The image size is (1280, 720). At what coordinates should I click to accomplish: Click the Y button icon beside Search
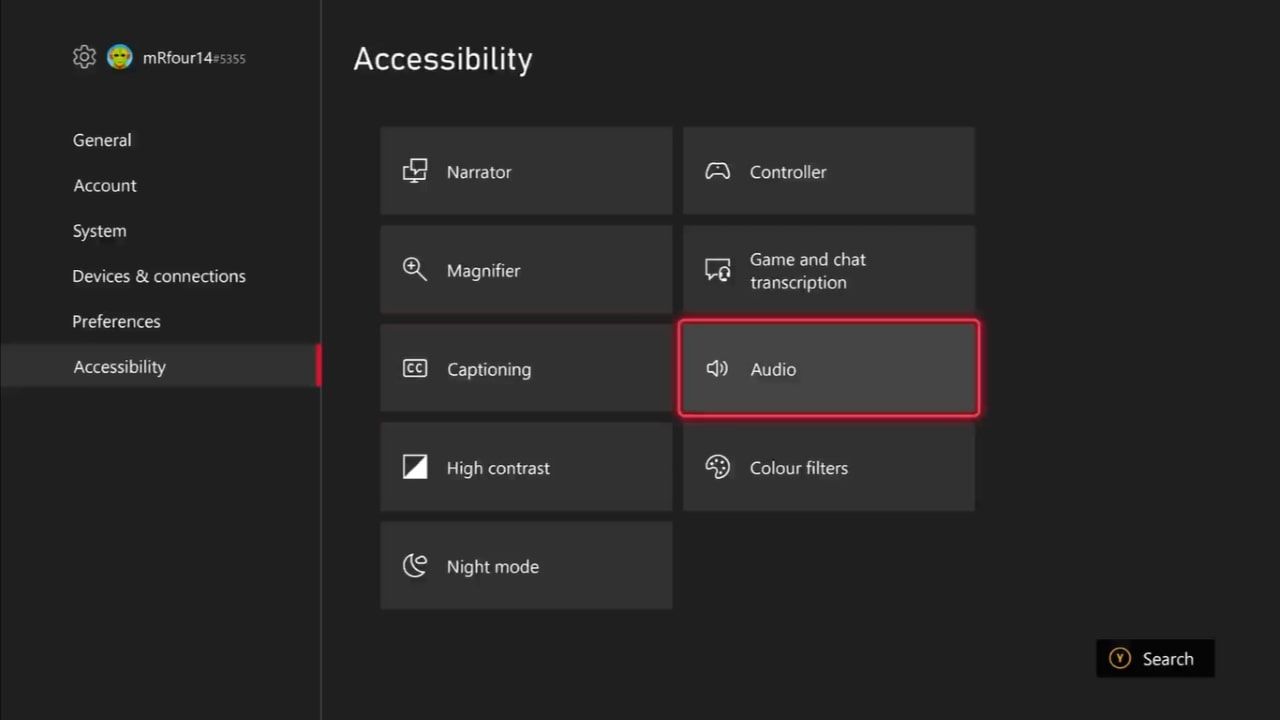click(x=1120, y=659)
